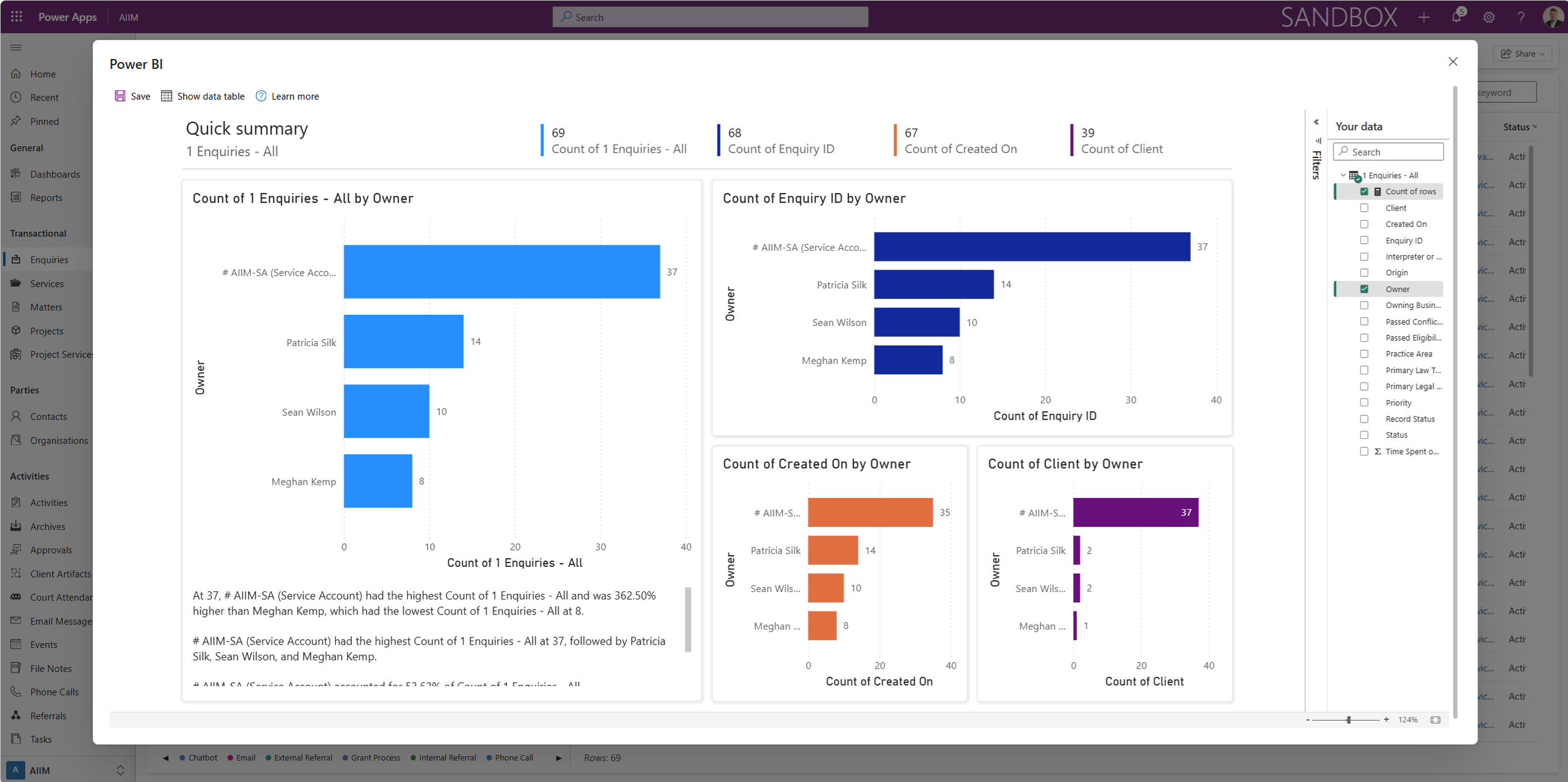Open Reports in left navigation
Viewport: 1568px width, 782px height.
pyautogui.click(x=46, y=198)
